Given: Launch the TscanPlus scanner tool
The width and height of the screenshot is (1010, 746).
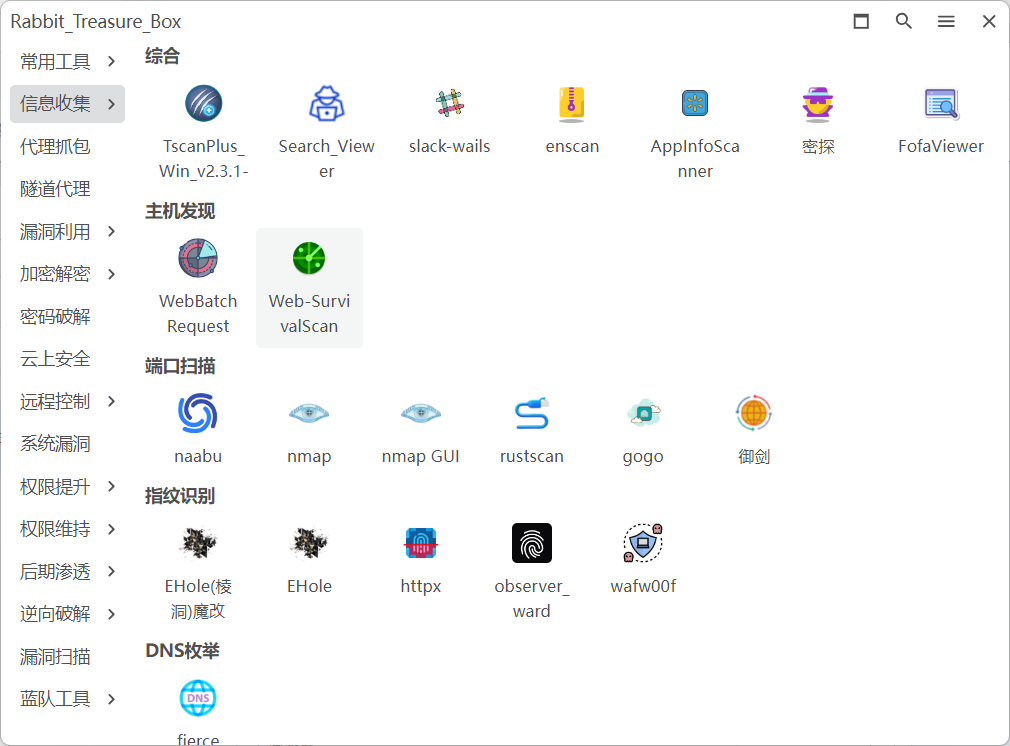Looking at the screenshot, I should [x=203, y=104].
